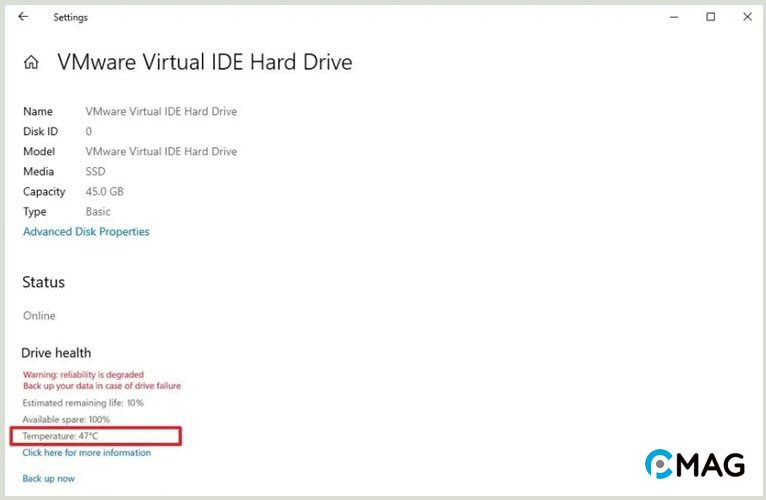This screenshot has height=500, width=766.
Task: Click the Media value SSD
Action: coord(95,172)
